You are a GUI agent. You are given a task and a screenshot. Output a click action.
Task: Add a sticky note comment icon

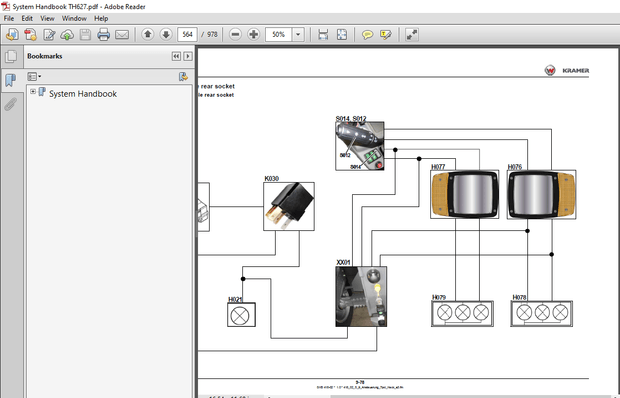tap(367, 35)
